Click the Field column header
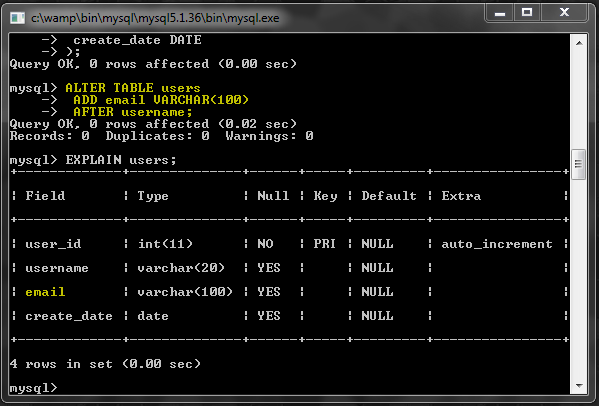 tap(45, 196)
